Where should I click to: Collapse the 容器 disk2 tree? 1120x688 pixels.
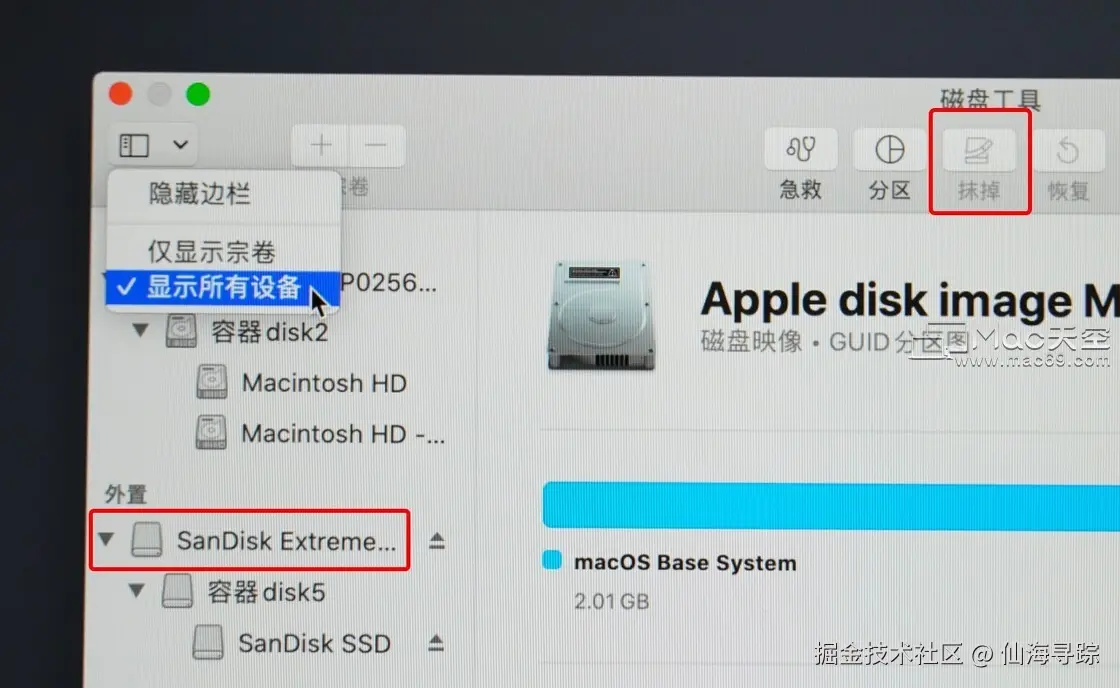[141, 330]
